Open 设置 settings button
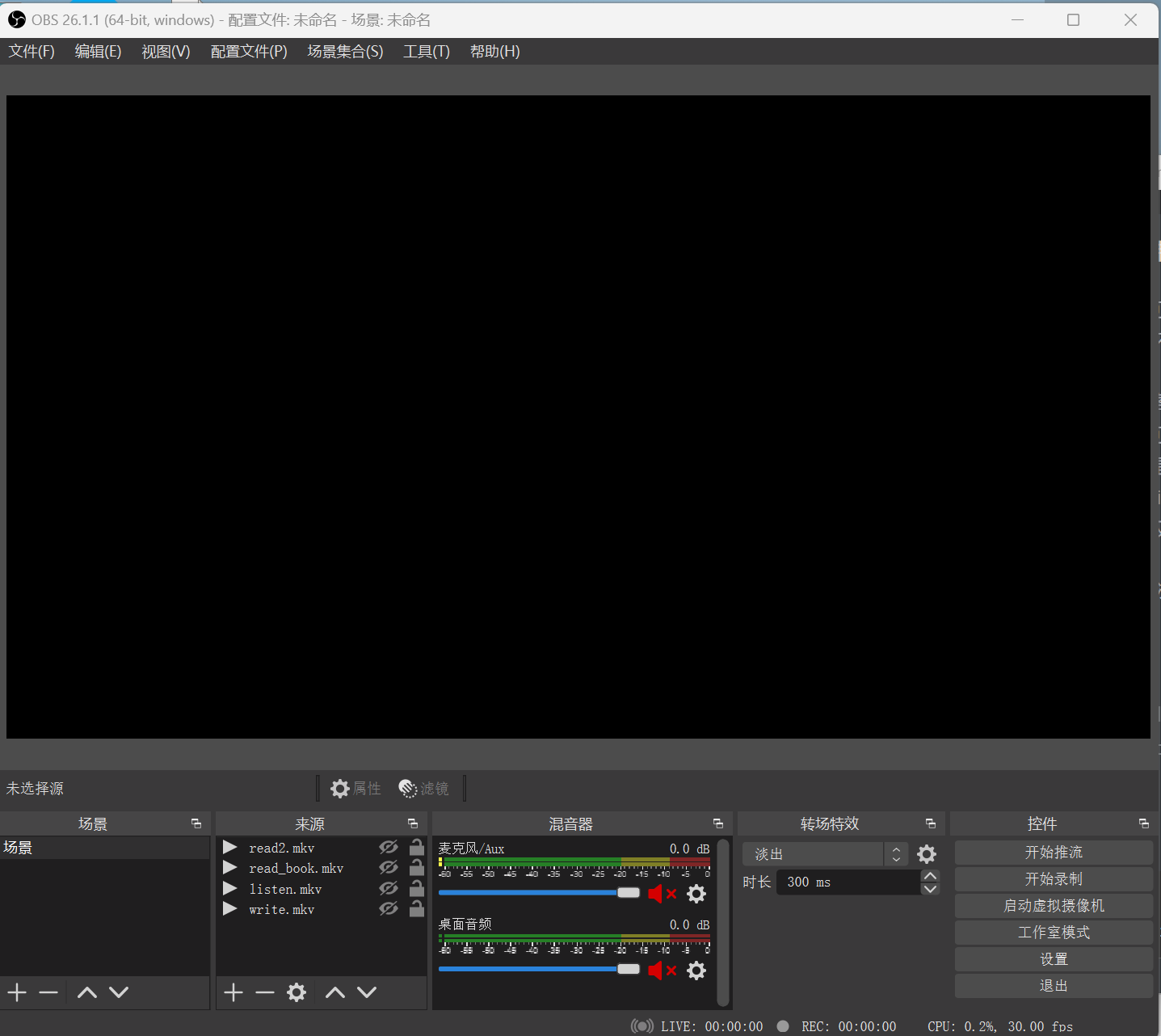Image resolution: width=1161 pixels, height=1036 pixels. coord(1054,959)
